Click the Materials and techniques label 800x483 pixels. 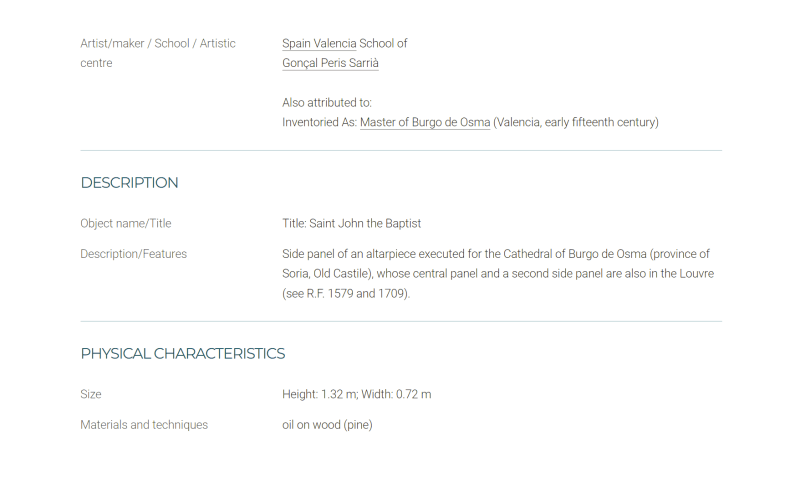pyautogui.click(x=144, y=425)
